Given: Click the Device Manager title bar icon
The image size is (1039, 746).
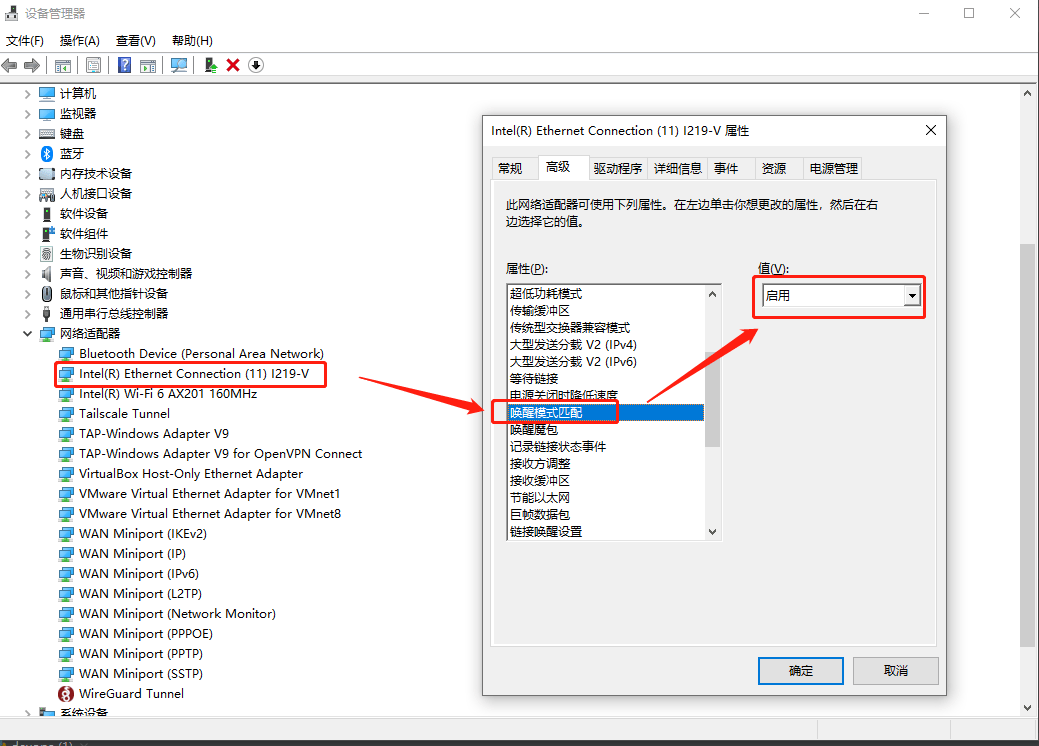Looking at the screenshot, I should click(11, 13).
